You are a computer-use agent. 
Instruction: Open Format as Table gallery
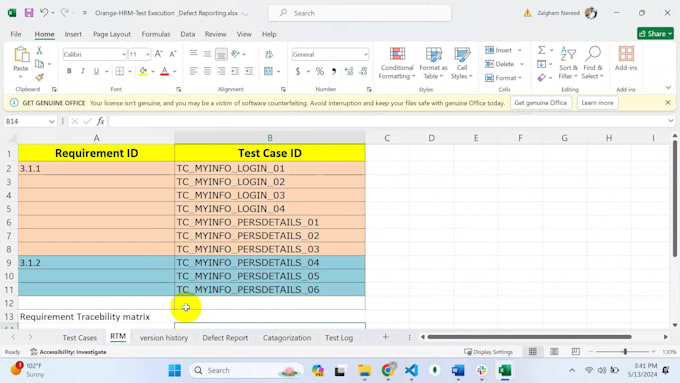[433, 63]
